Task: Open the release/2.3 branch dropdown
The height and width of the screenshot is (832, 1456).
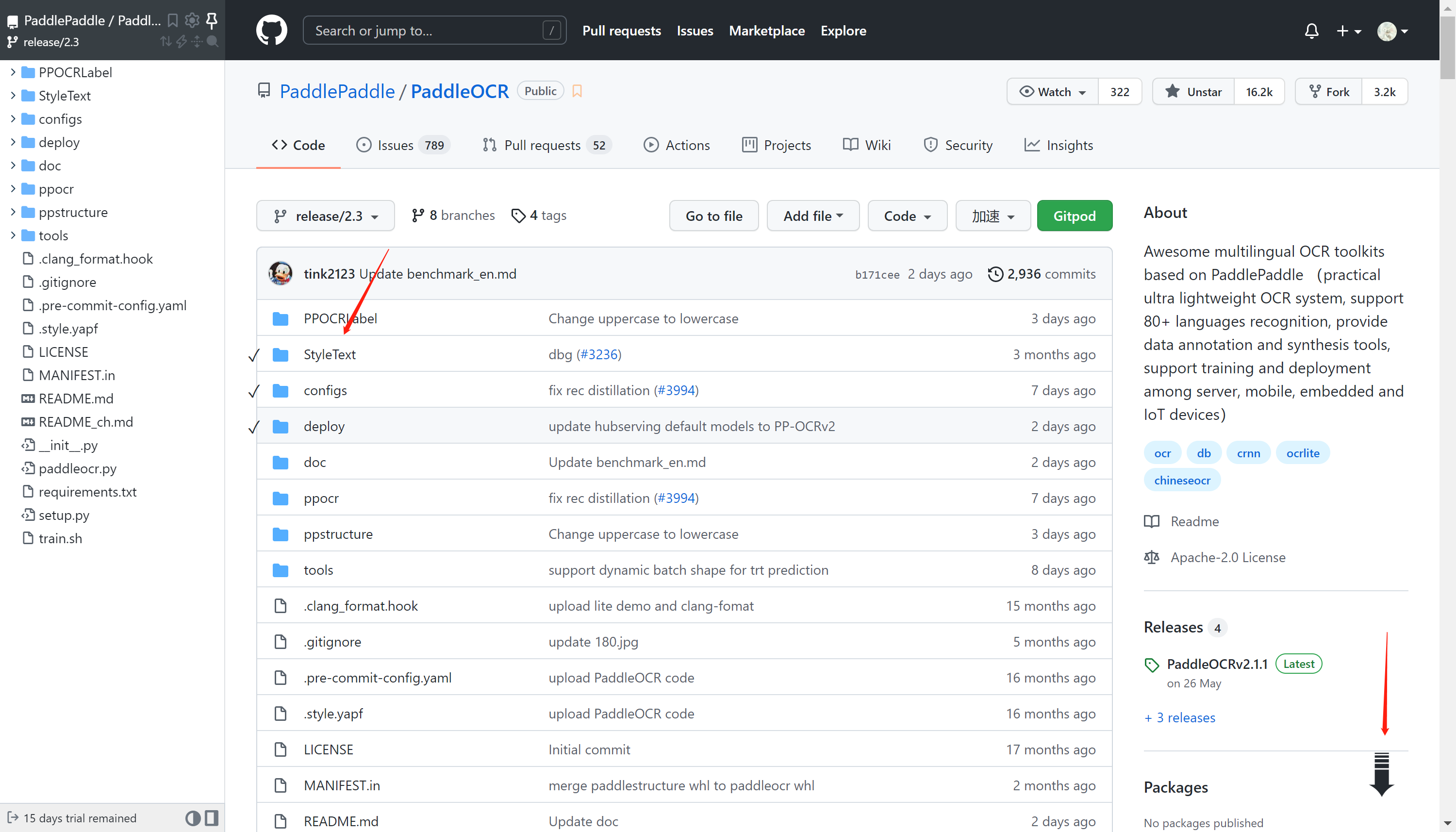Action: (326, 216)
